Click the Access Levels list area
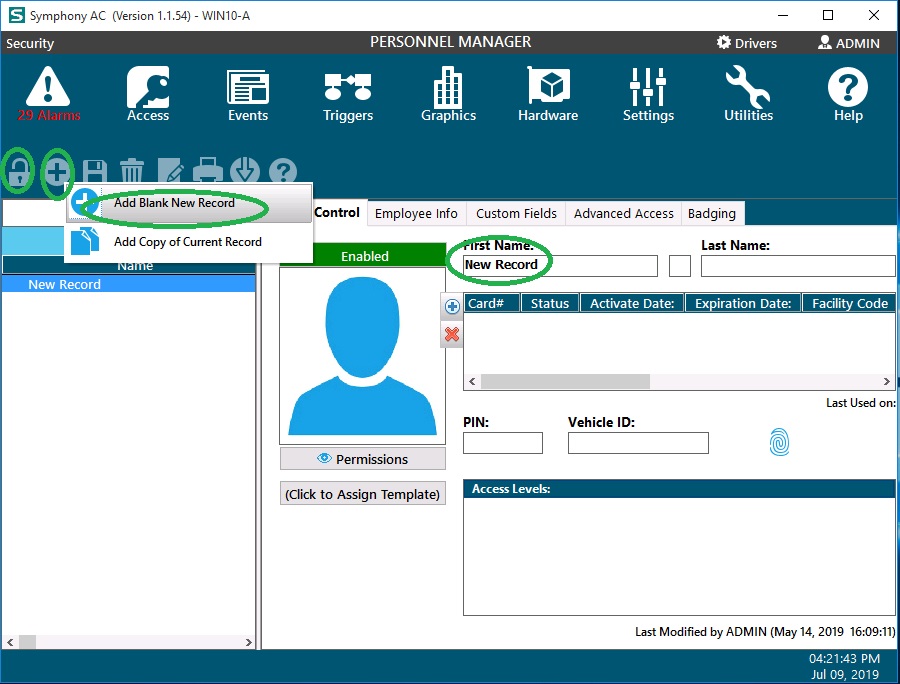 pyautogui.click(x=679, y=556)
